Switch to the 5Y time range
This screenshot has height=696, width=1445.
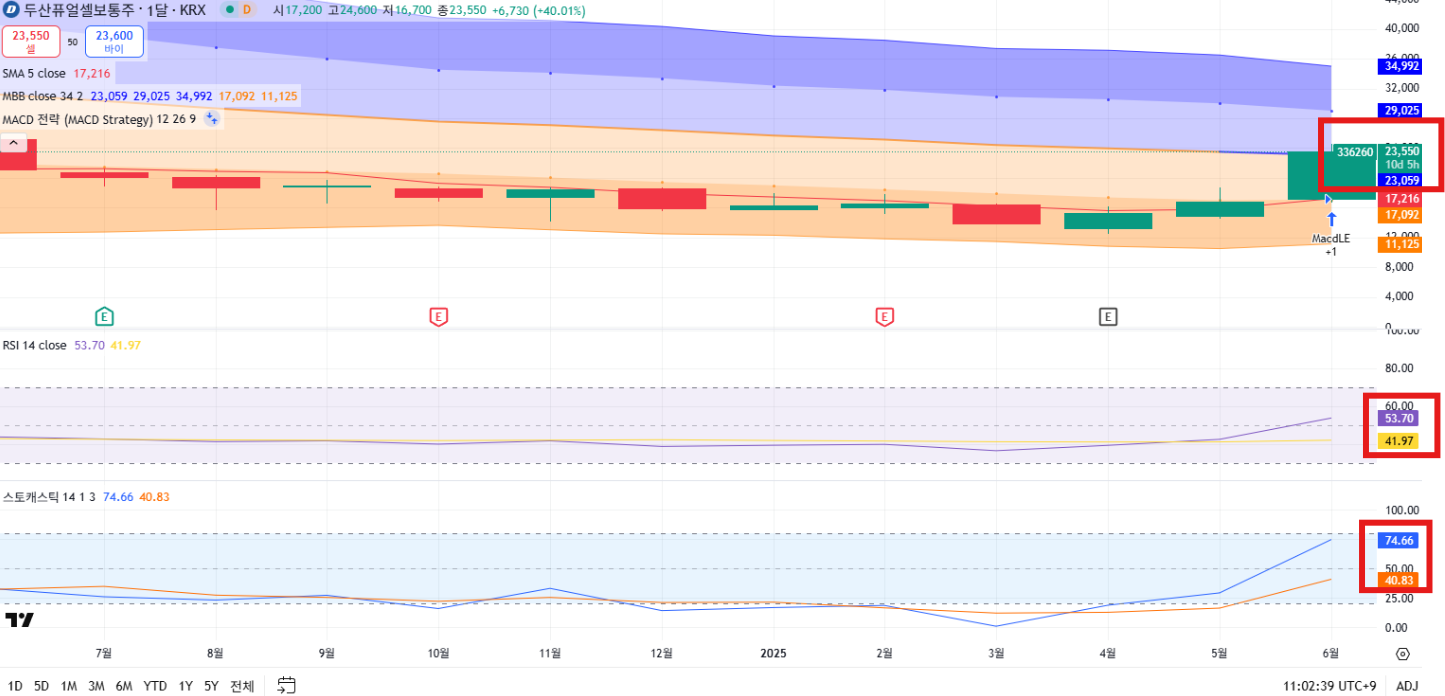[x=211, y=686]
